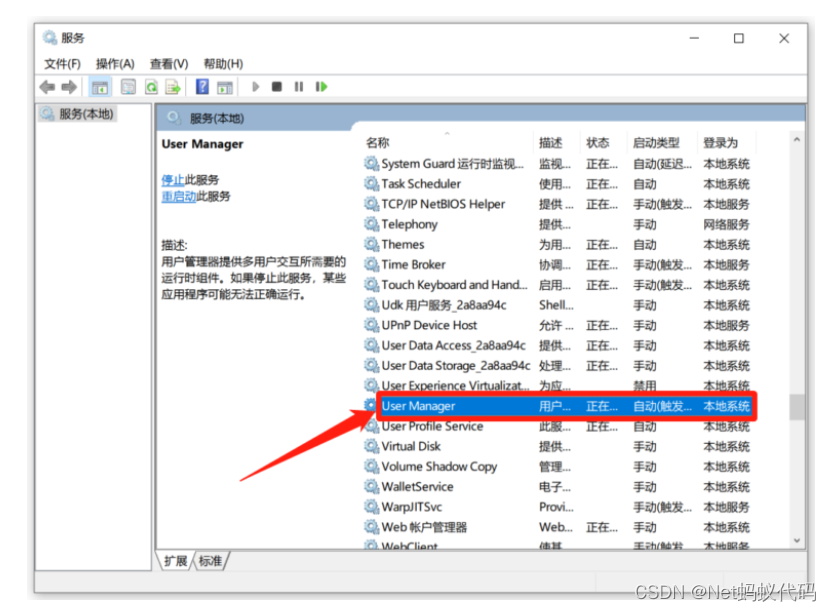
Task: Close the 服务 window
Action: click(784, 38)
